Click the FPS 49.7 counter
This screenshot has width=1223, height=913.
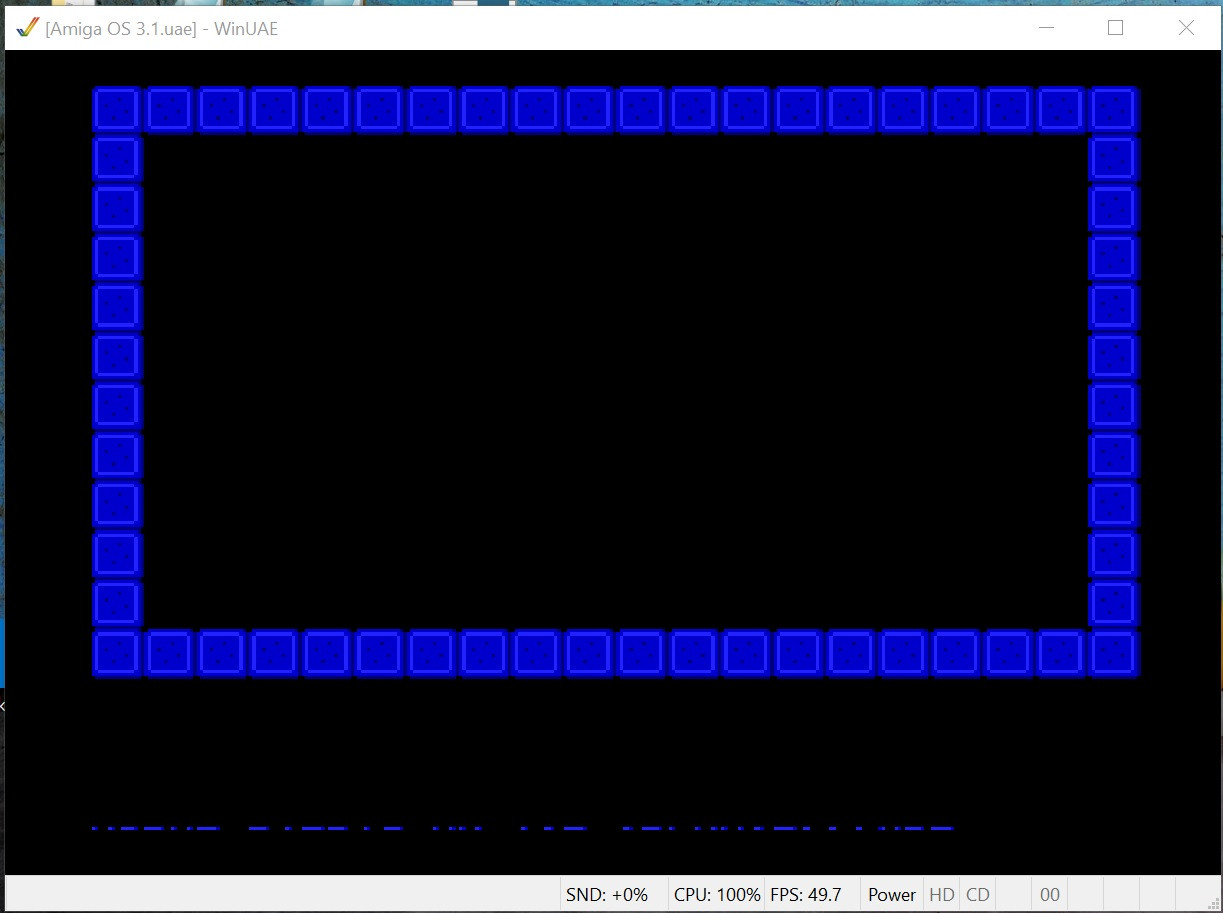805,895
